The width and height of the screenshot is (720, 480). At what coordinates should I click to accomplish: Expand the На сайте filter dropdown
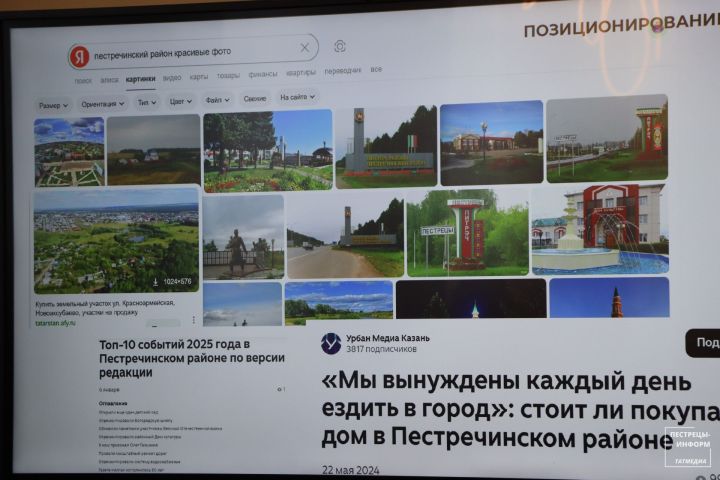pyautogui.click(x=298, y=97)
